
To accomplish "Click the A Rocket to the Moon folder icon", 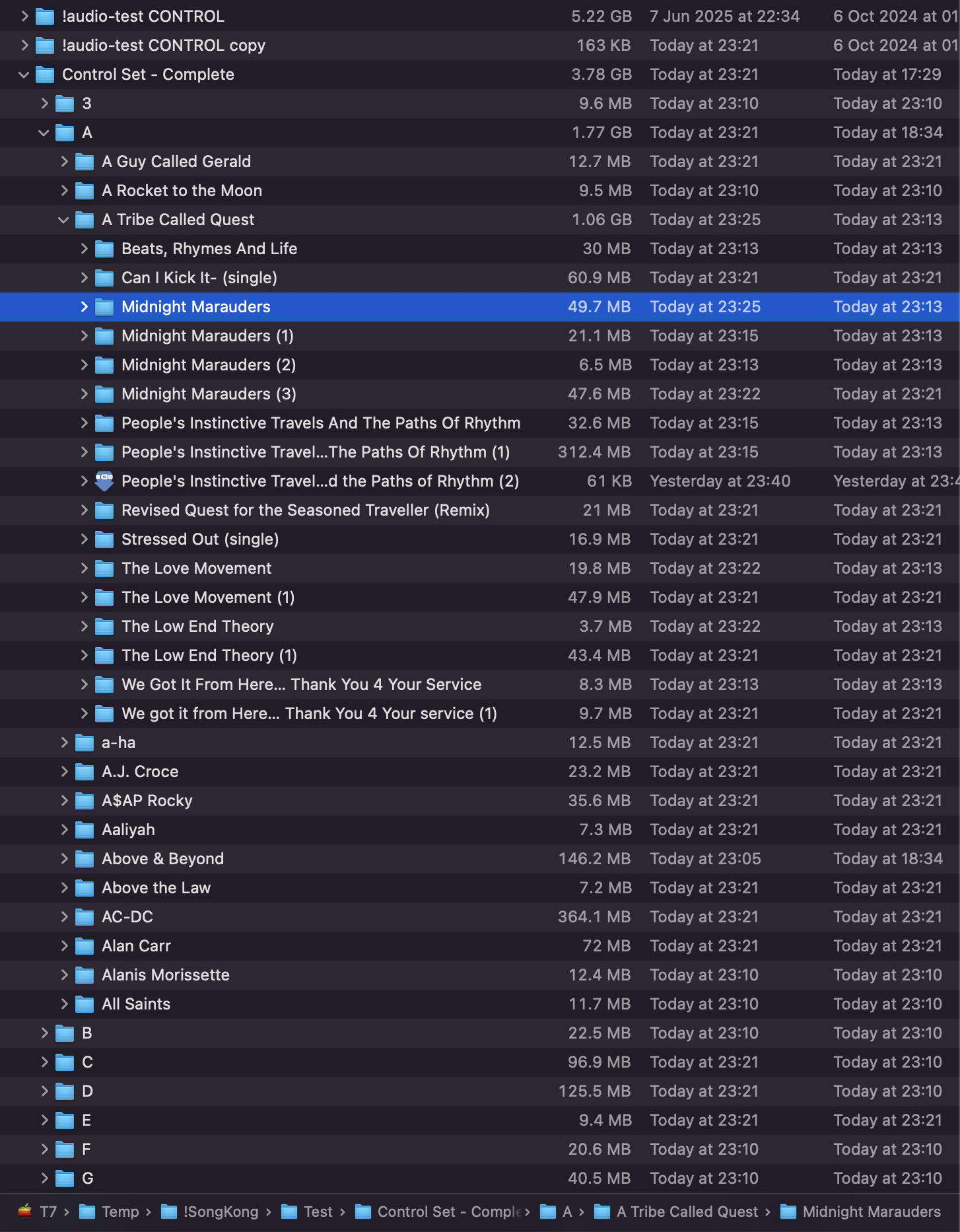I will click(x=85, y=191).
